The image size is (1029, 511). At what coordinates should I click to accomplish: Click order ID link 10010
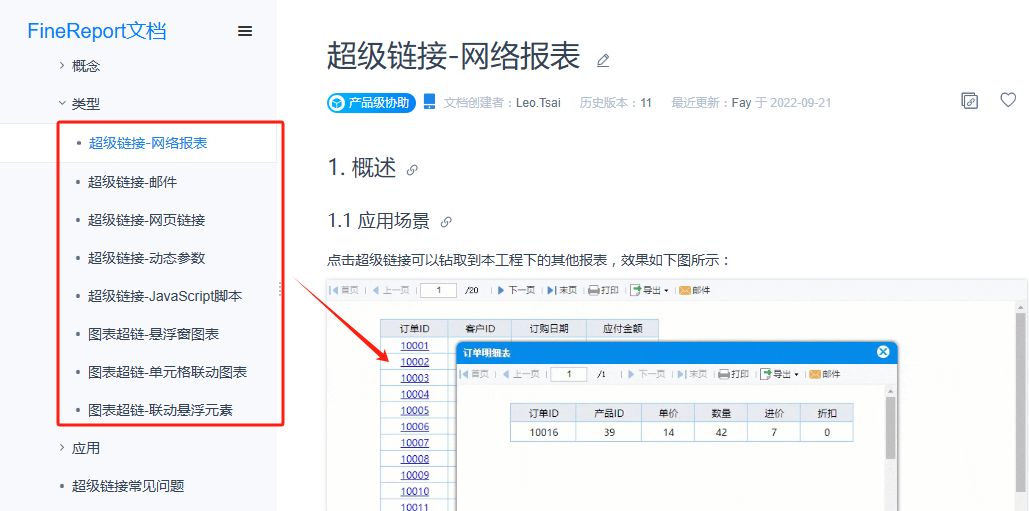coord(414,491)
